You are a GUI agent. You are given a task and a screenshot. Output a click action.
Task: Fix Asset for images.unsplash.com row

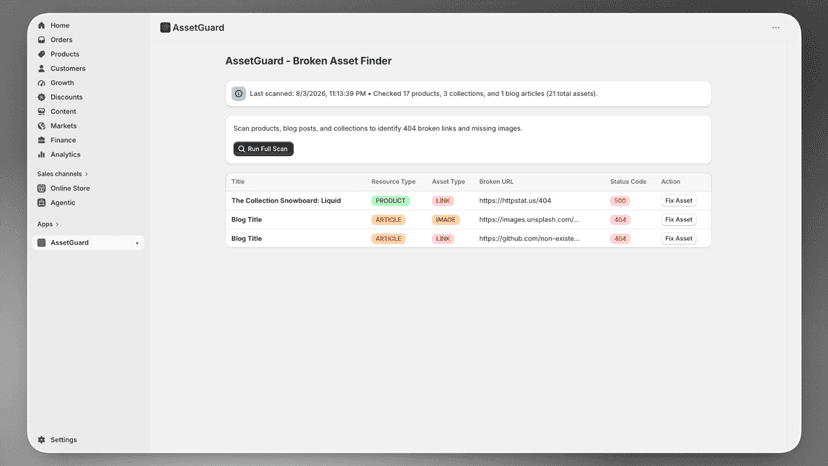[679, 220]
